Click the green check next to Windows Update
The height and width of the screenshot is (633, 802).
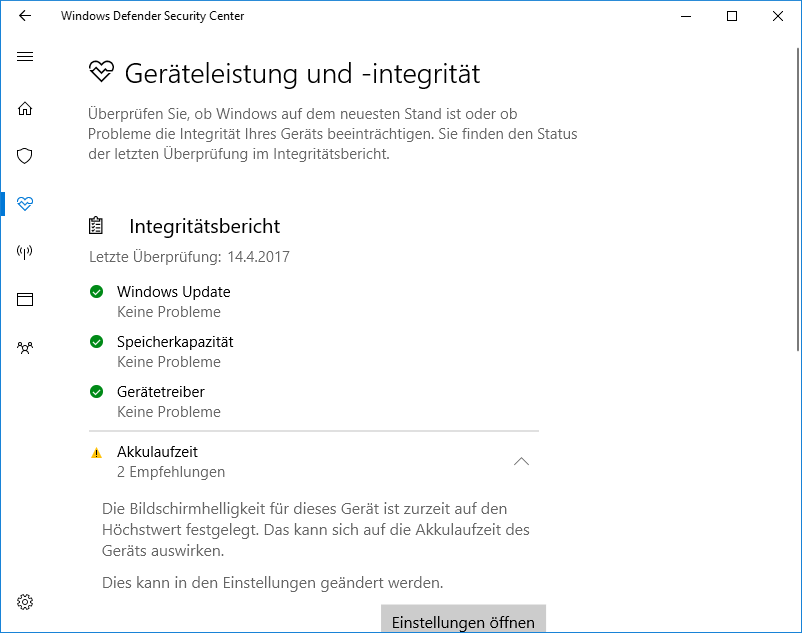[x=96, y=291]
